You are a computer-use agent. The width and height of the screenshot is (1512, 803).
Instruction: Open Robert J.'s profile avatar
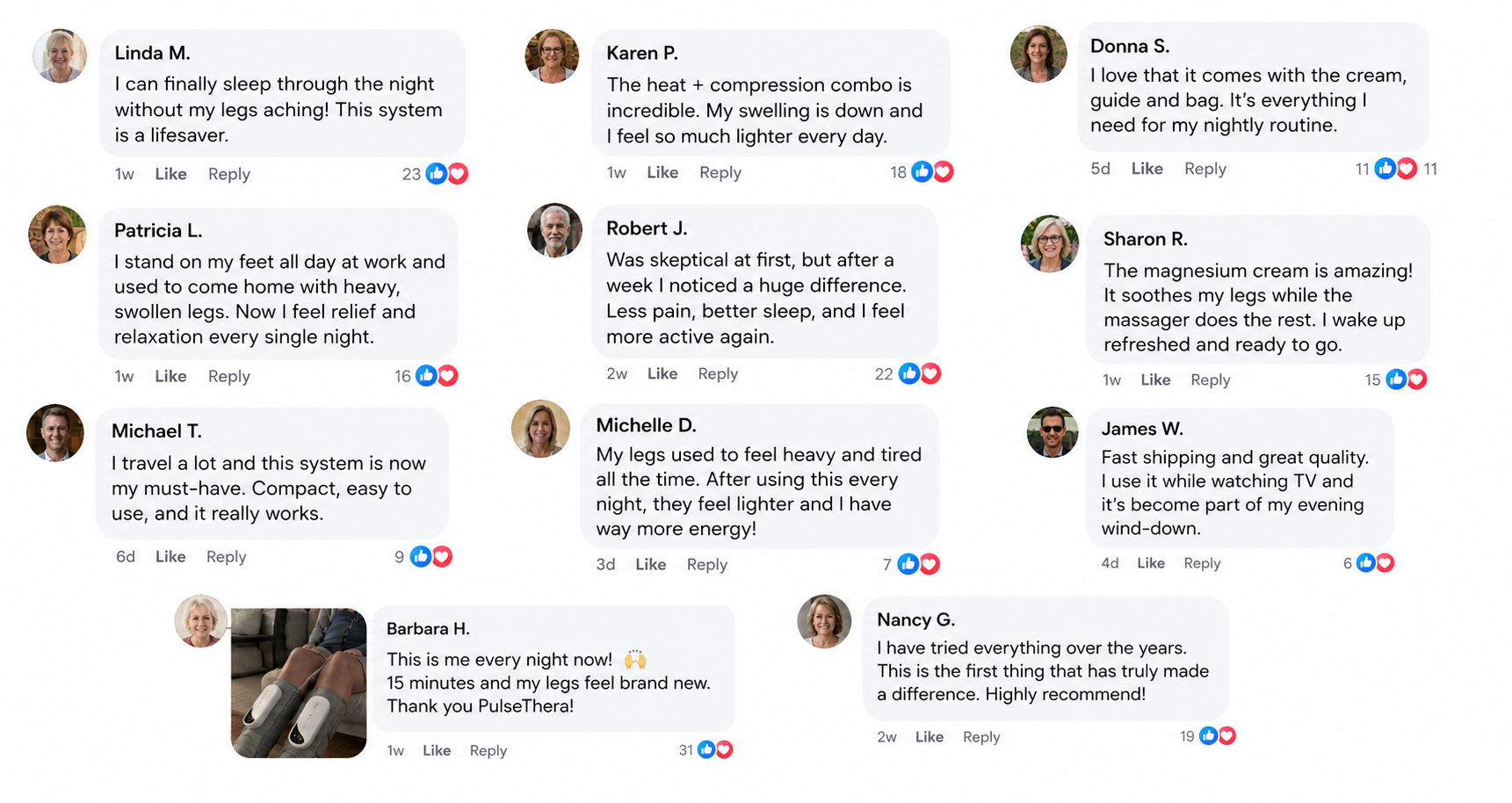(x=554, y=230)
